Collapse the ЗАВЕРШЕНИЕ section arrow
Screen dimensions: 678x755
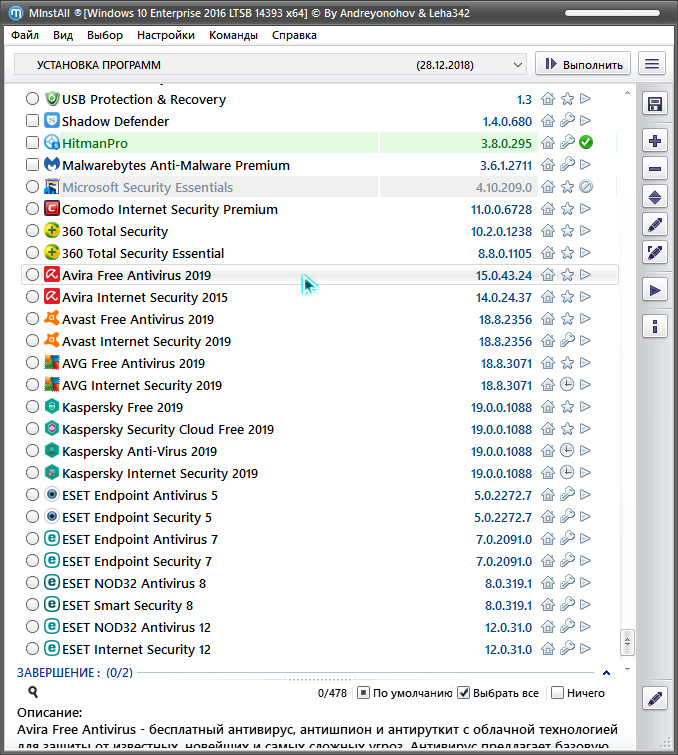(606, 673)
